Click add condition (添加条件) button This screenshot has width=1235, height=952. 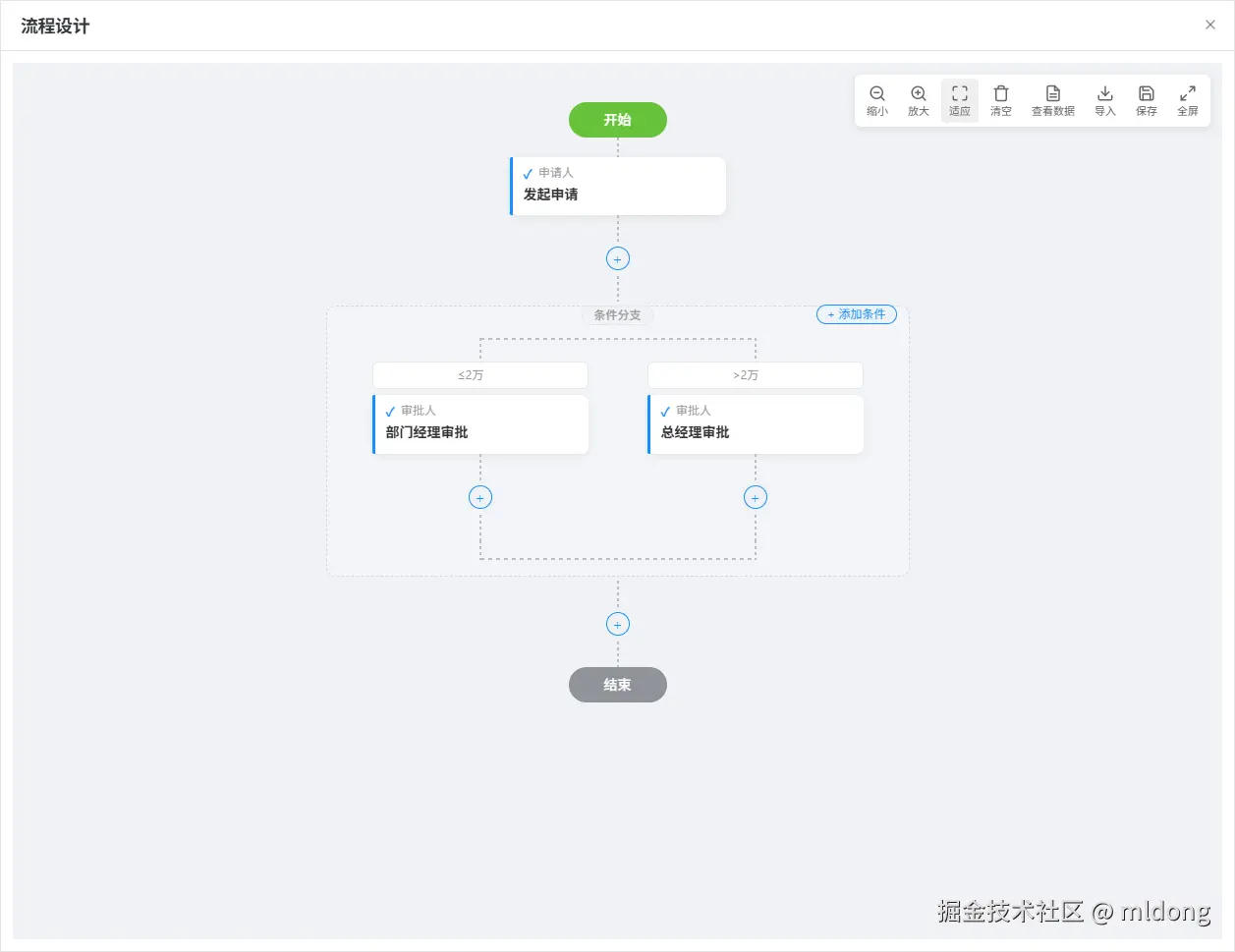tap(857, 314)
